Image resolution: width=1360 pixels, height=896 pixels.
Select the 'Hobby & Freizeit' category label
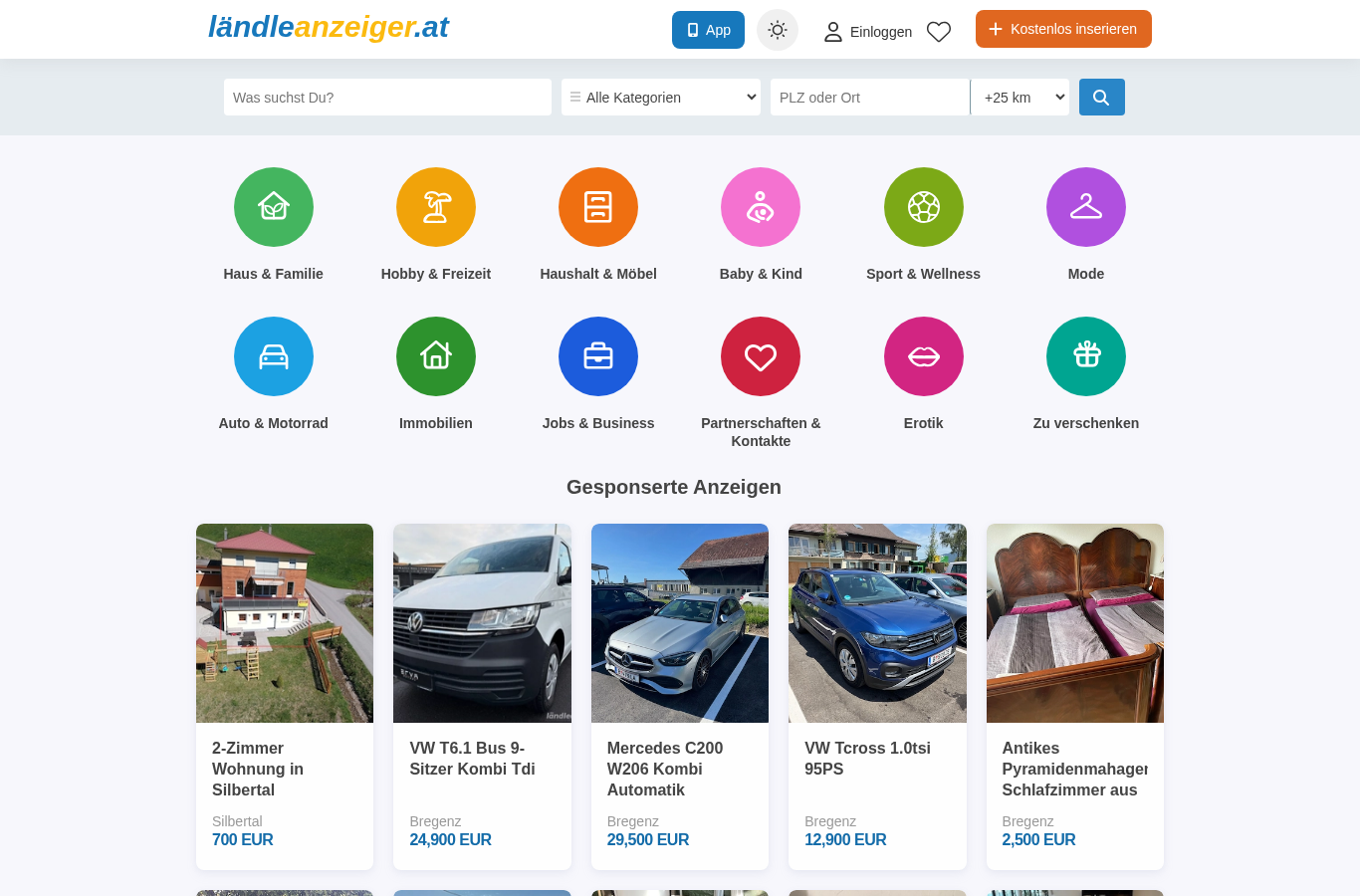[x=436, y=274]
